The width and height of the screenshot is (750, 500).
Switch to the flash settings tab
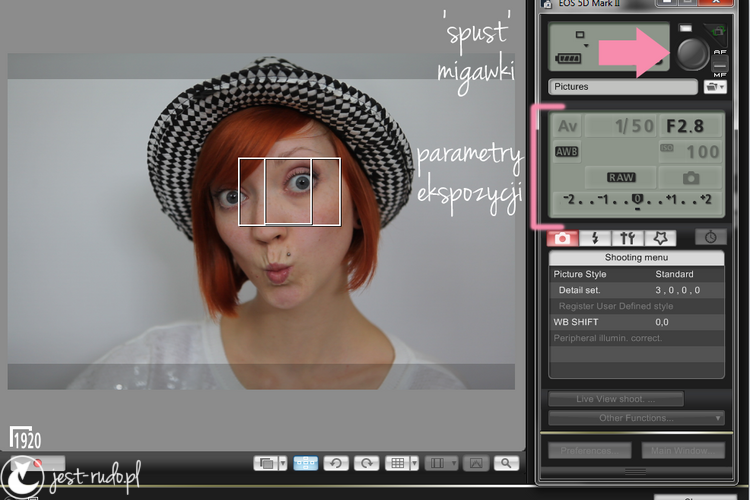(x=595, y=238)
